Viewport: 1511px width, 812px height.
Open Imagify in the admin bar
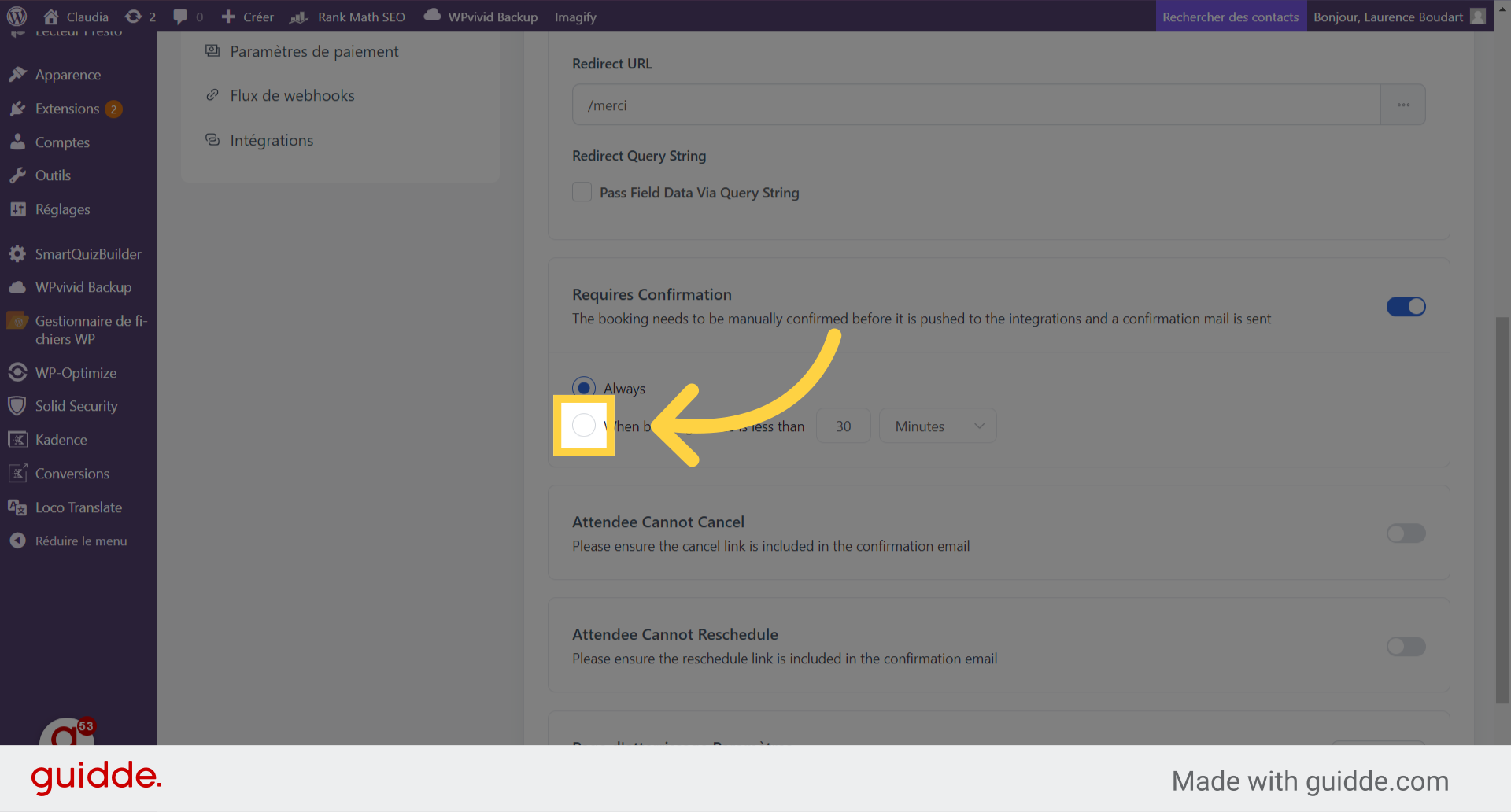(x=575, y=17)
